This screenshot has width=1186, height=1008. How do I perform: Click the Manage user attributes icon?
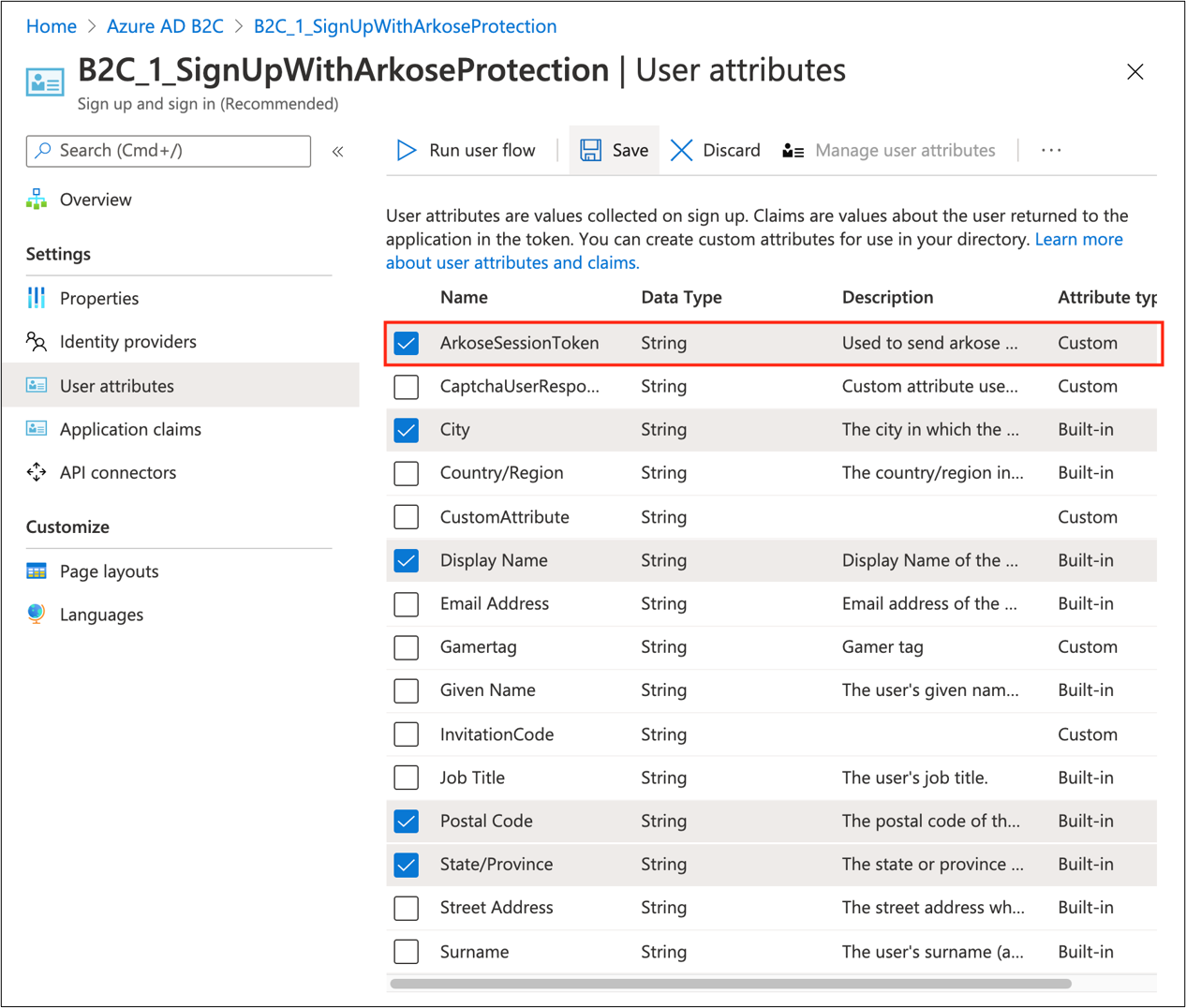(793, 151)
